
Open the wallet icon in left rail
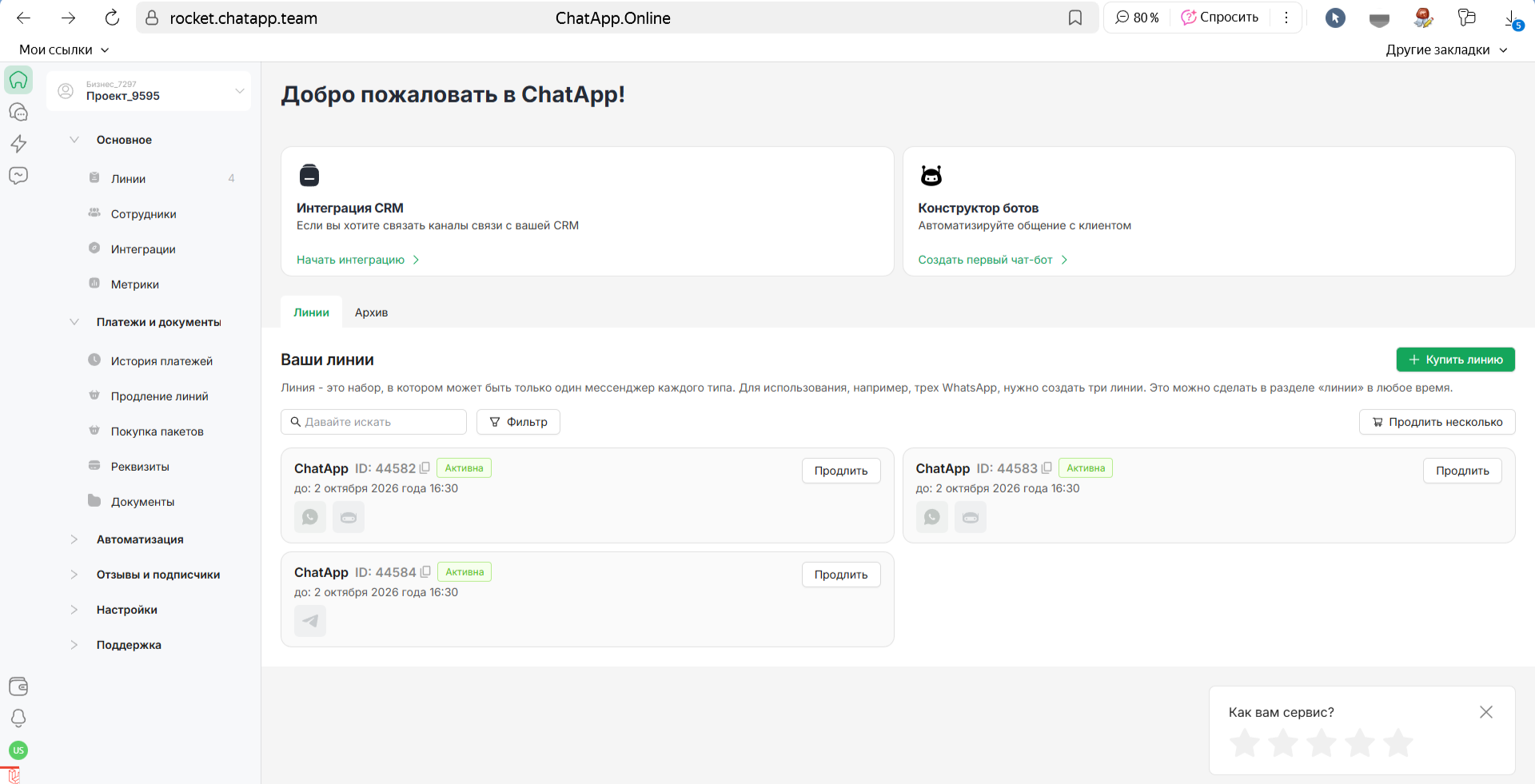click(x=18, y=686)
